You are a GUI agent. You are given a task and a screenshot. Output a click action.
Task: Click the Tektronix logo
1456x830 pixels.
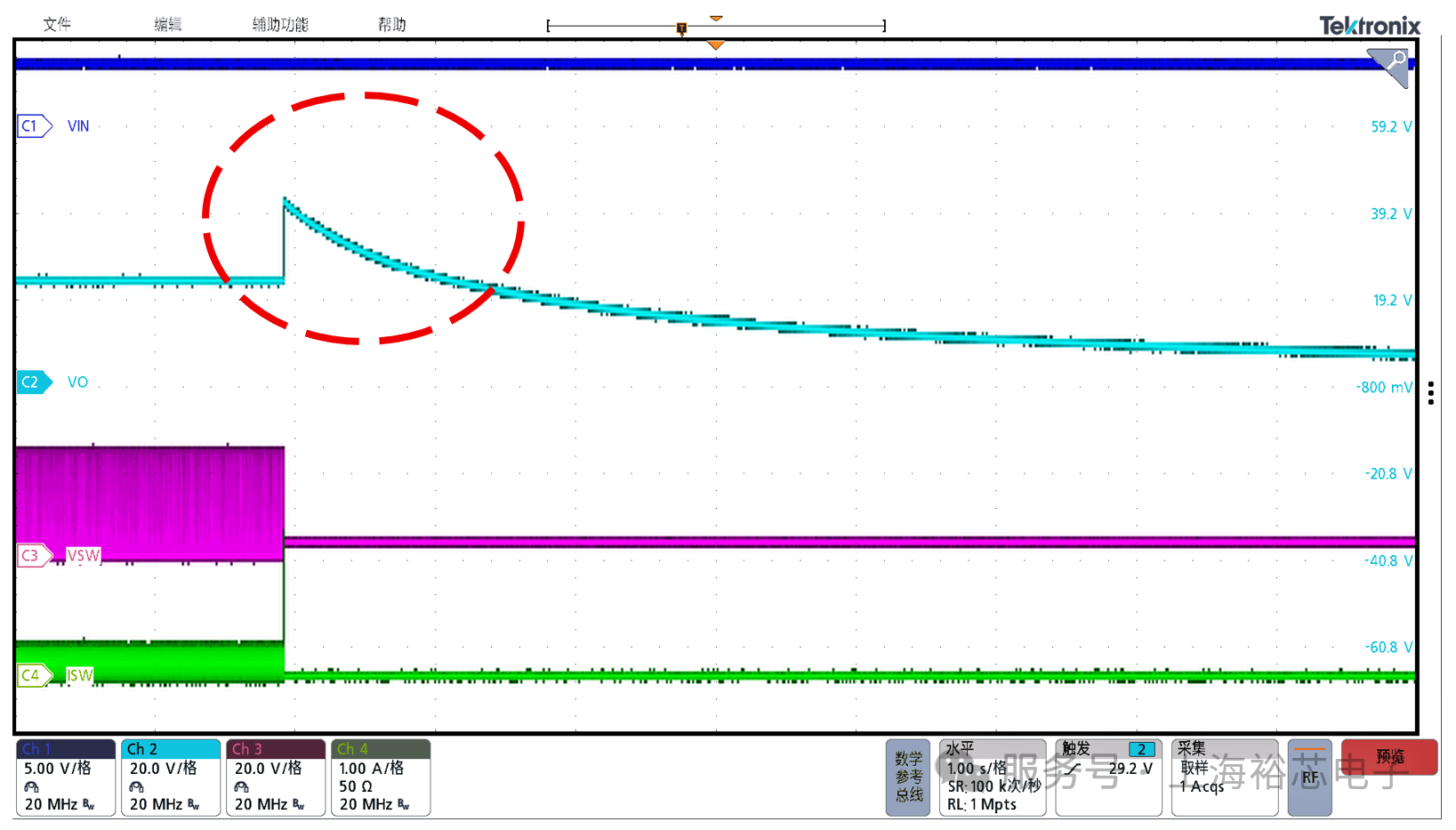[1370, 26]
